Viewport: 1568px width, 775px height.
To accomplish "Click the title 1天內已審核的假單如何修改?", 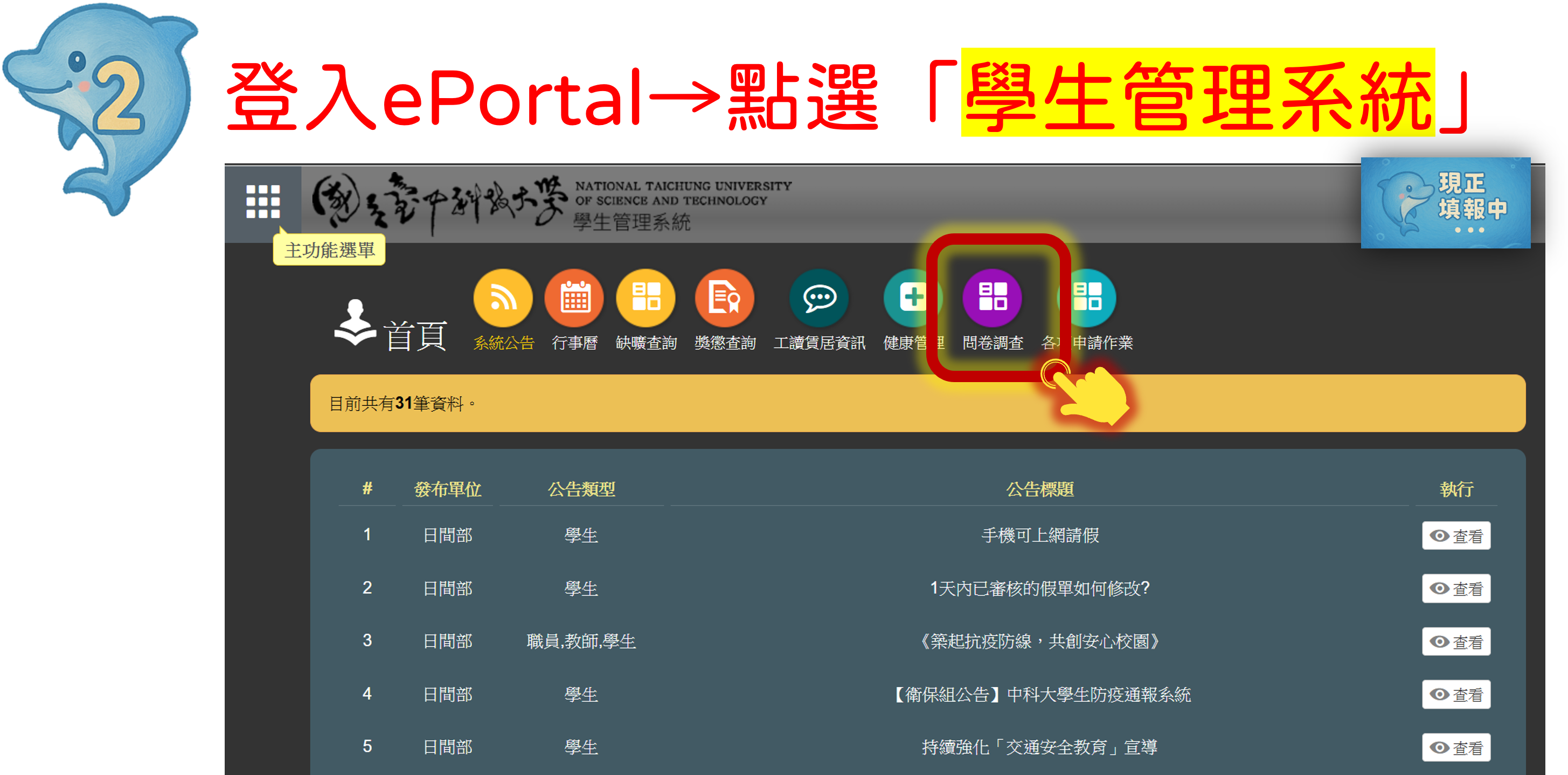I will (x=1040, y=588).
